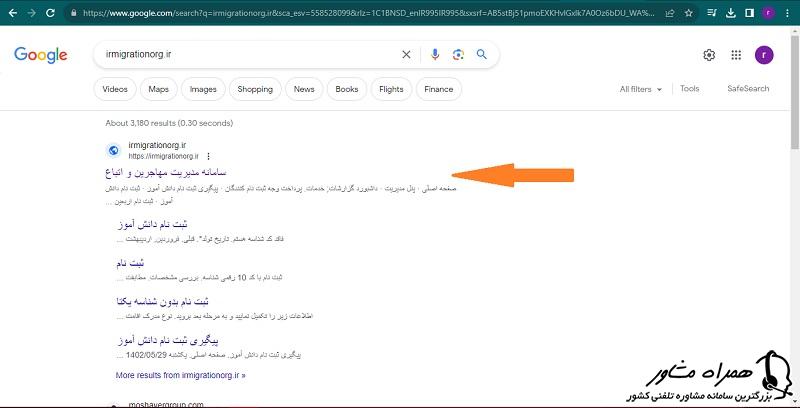Click the address bar URL field
Image resolution: width=800 pixels, height=408 pixels.
coord(367,13)
